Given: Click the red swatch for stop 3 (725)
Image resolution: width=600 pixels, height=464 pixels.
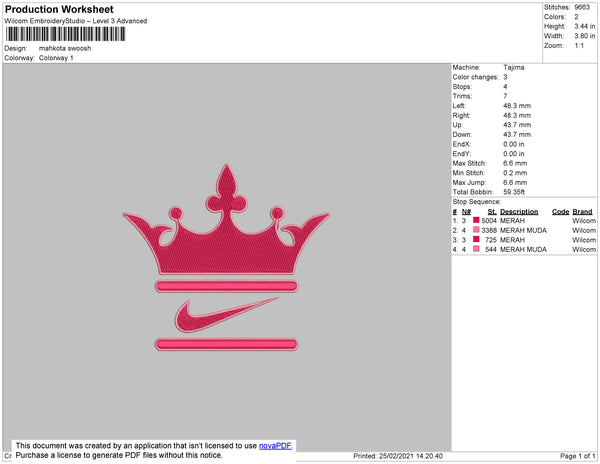Looking at the screenshot, I should point(476,239).
